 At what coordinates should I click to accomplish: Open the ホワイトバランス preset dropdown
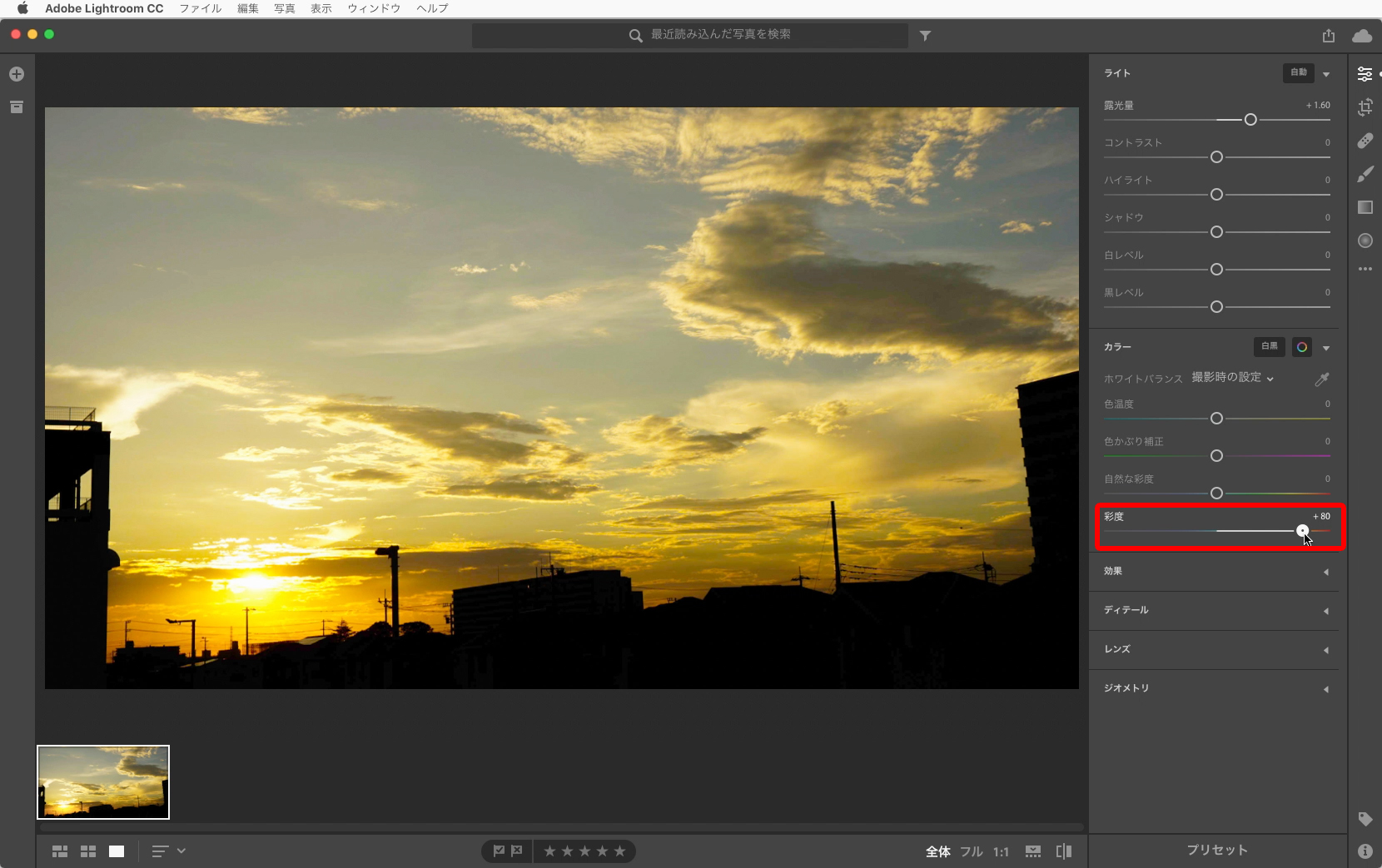pyautogui.click(x=1232, y=378)
